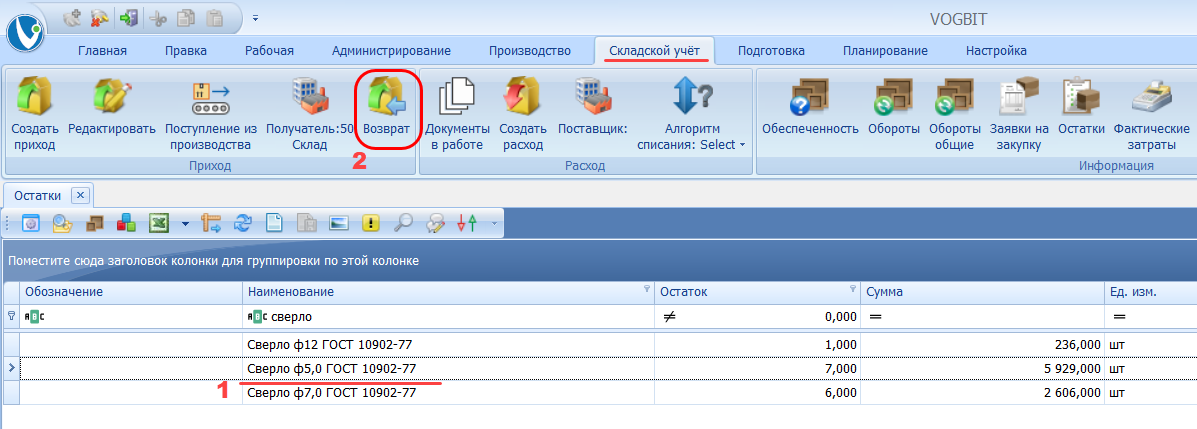This screenshot has height=429, width=1197.
Task: Click the Остаток column header
Action: point(757,292)
